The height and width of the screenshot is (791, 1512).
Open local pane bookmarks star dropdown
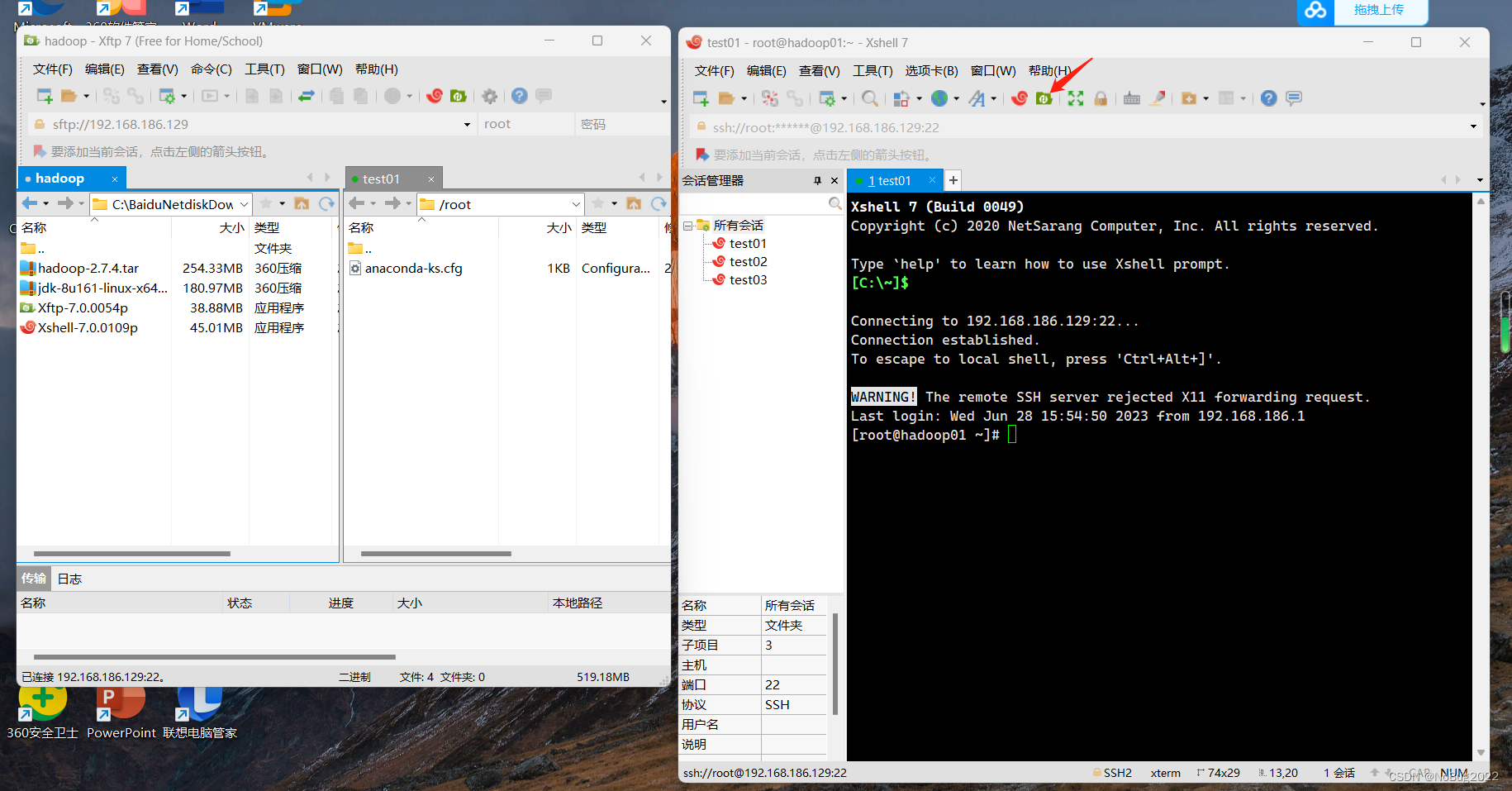(283, 203)
